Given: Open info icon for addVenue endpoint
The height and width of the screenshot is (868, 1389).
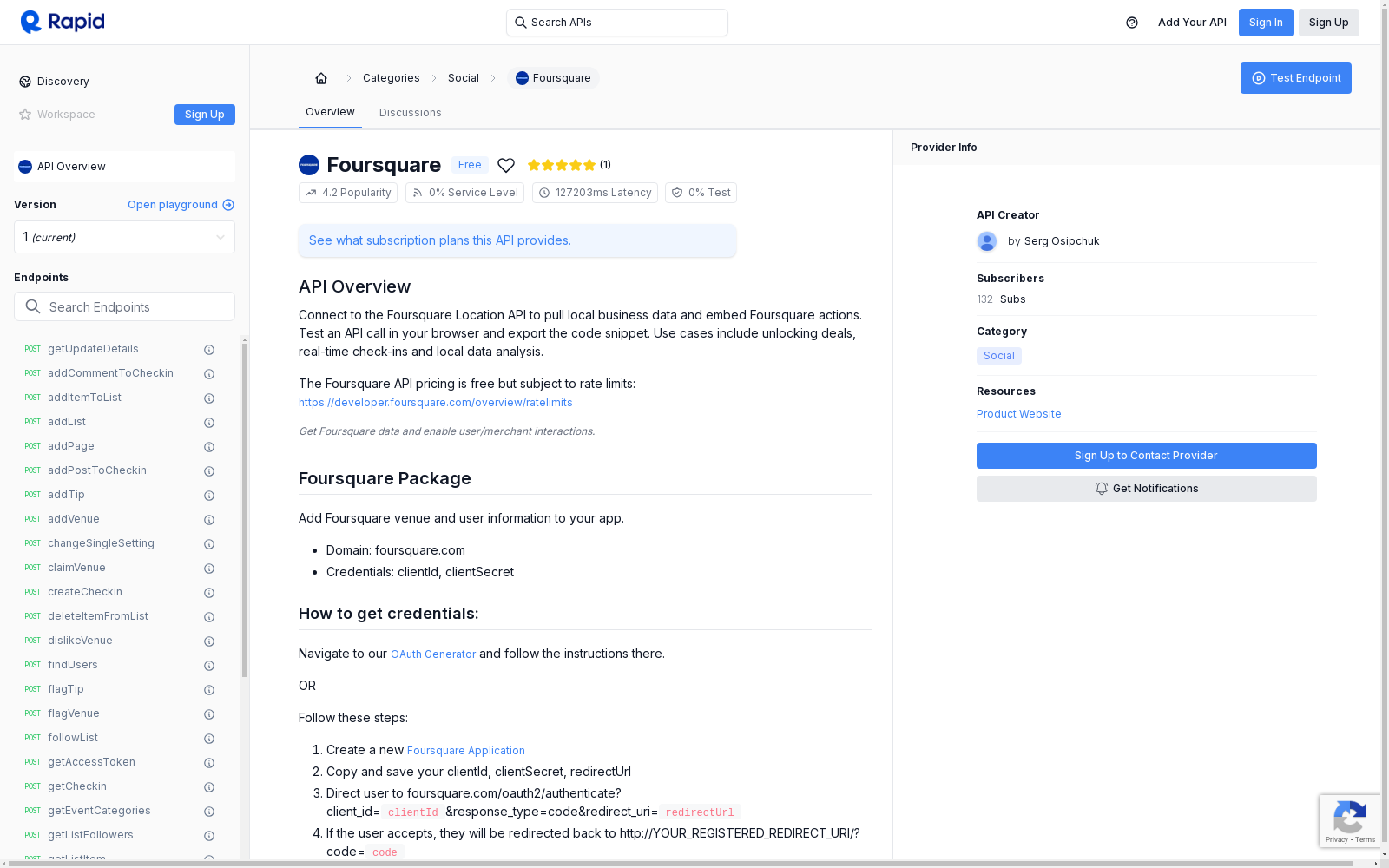Looking at the screenshot, I should click(x=209, y=520).
